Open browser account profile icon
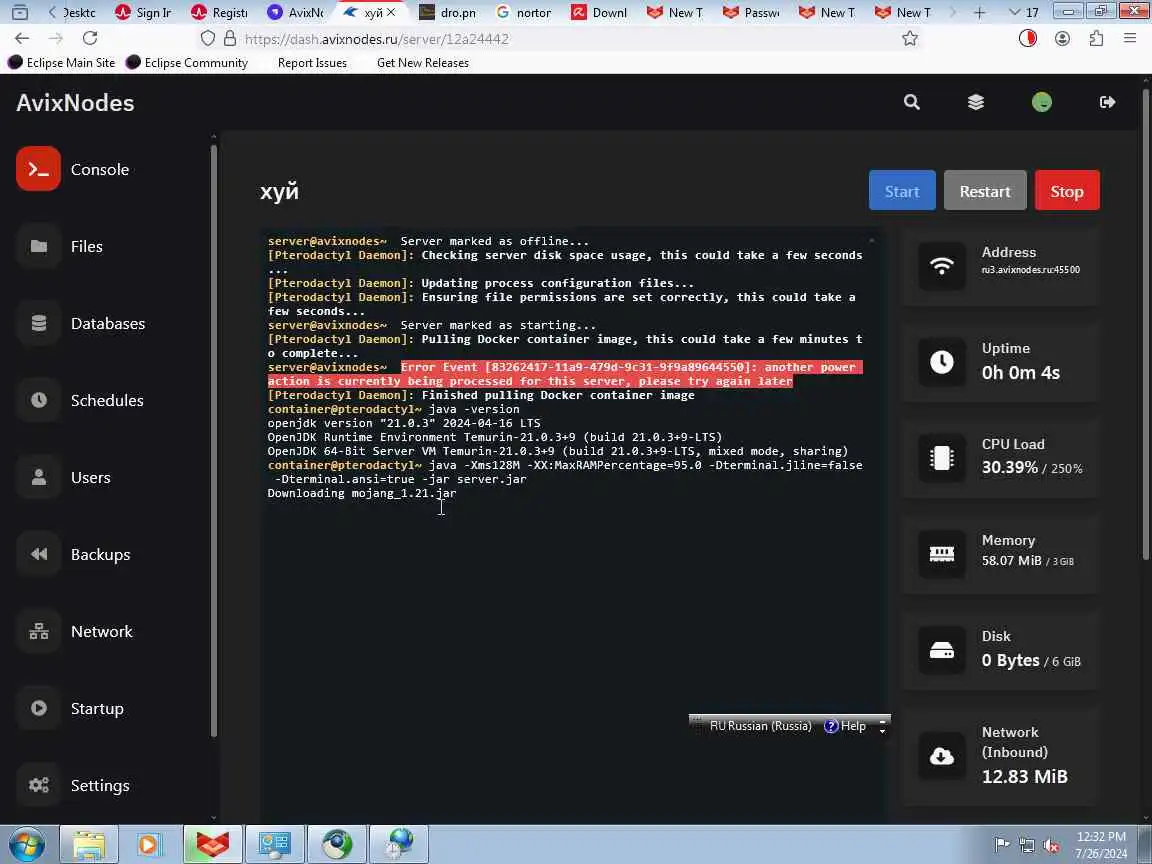This screenshot has height=864, width=1152. [x=1062, y=38]
